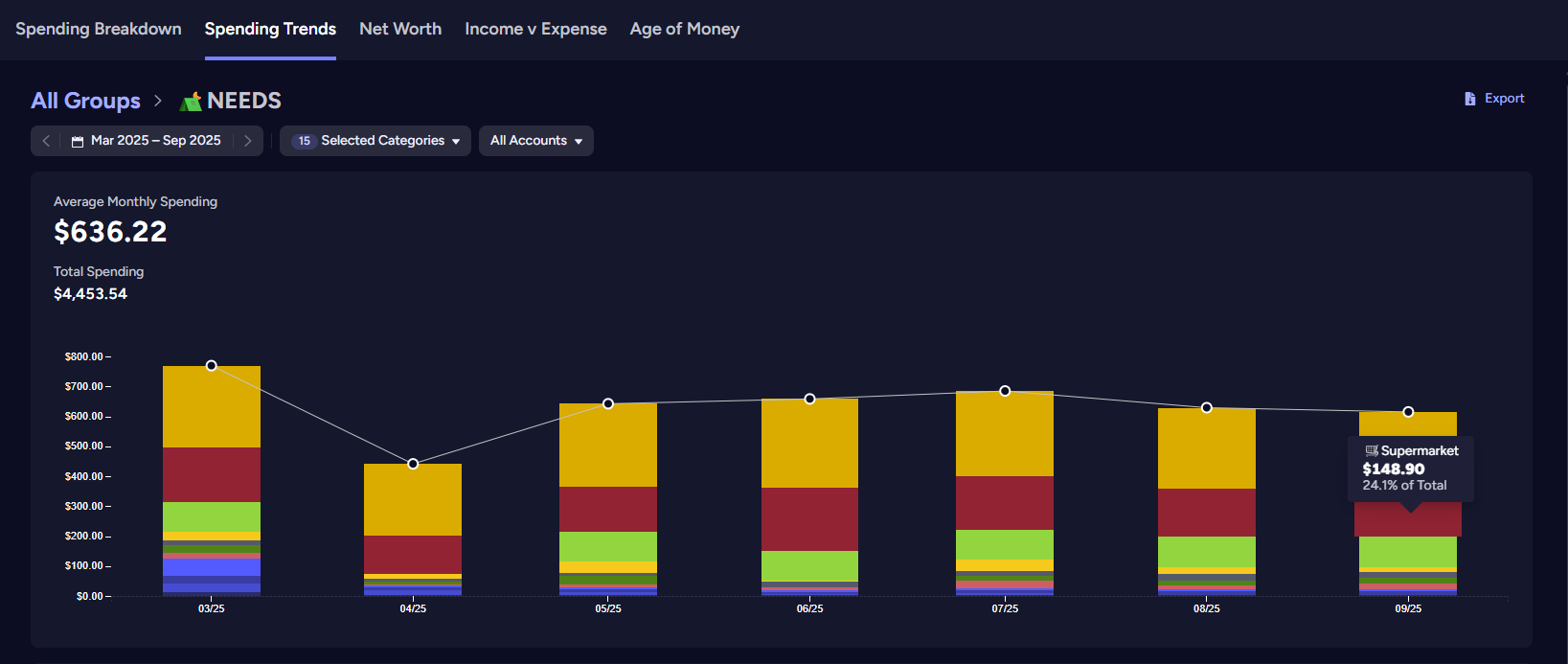Go to the Income v Expense tab

click(535, 29)
